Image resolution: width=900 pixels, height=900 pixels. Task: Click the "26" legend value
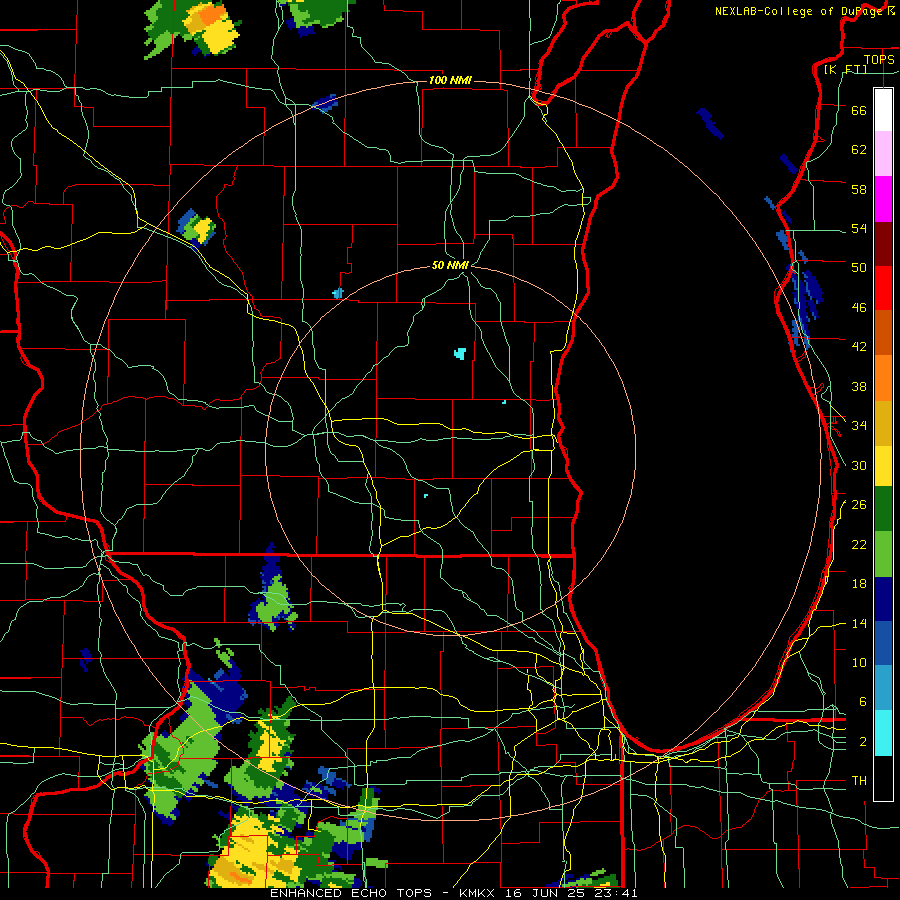click(859, 505)
